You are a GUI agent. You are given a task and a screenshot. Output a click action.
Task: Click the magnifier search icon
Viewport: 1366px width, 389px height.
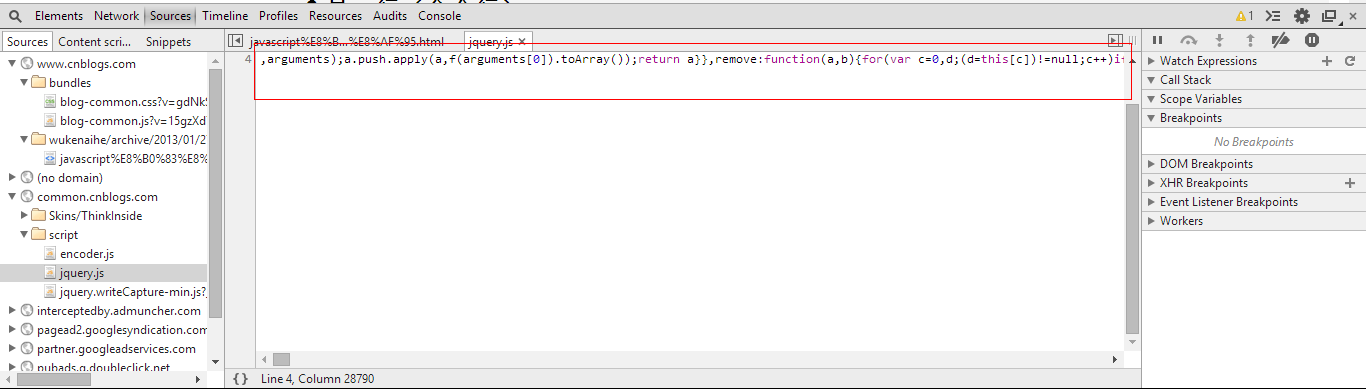[15, 16]
